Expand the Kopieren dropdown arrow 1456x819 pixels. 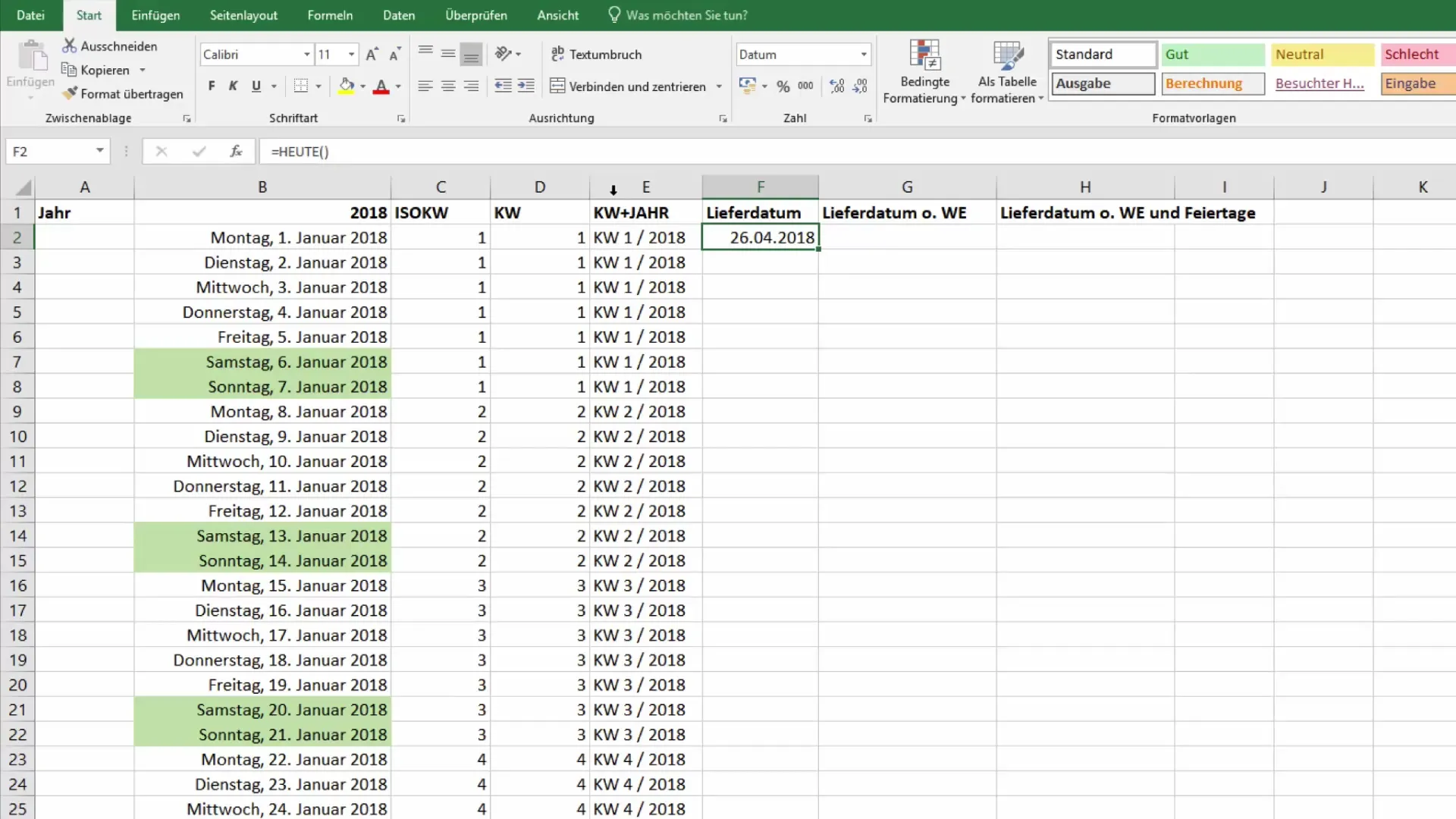[142, 70]
